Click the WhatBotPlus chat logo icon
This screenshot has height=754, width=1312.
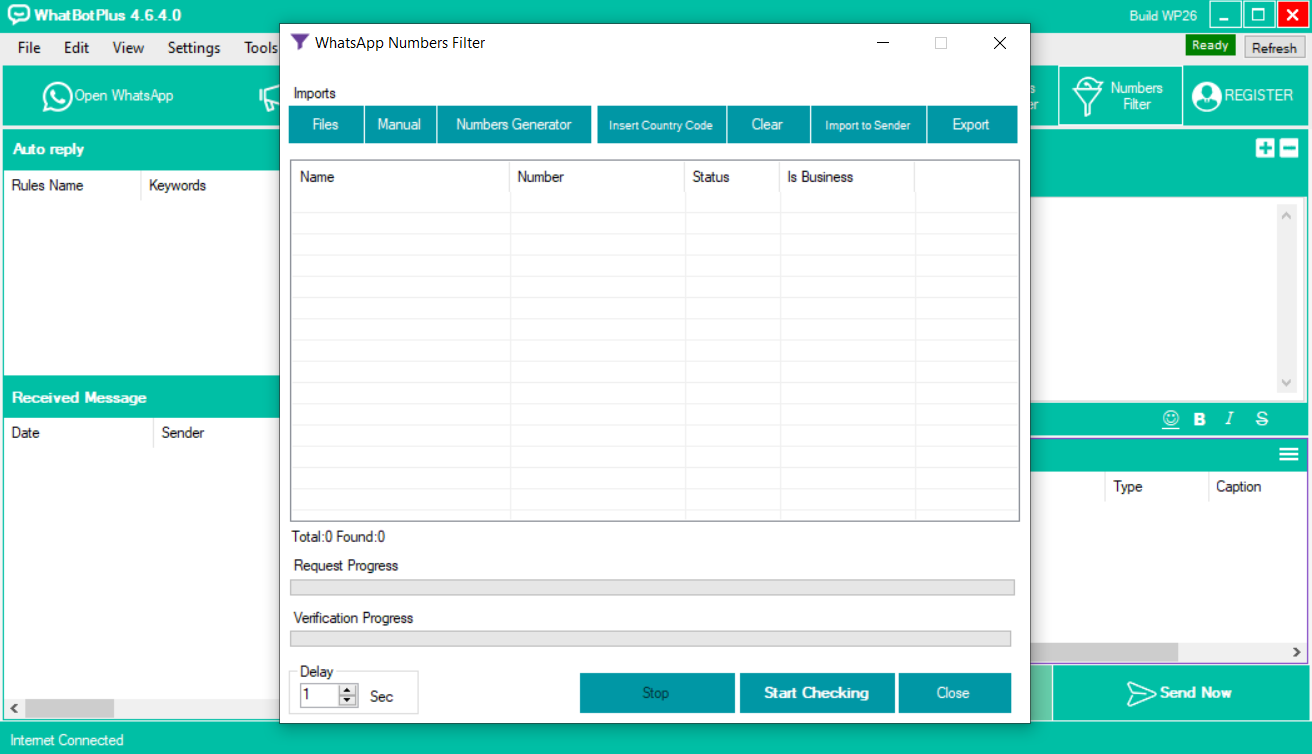(18, 15)
